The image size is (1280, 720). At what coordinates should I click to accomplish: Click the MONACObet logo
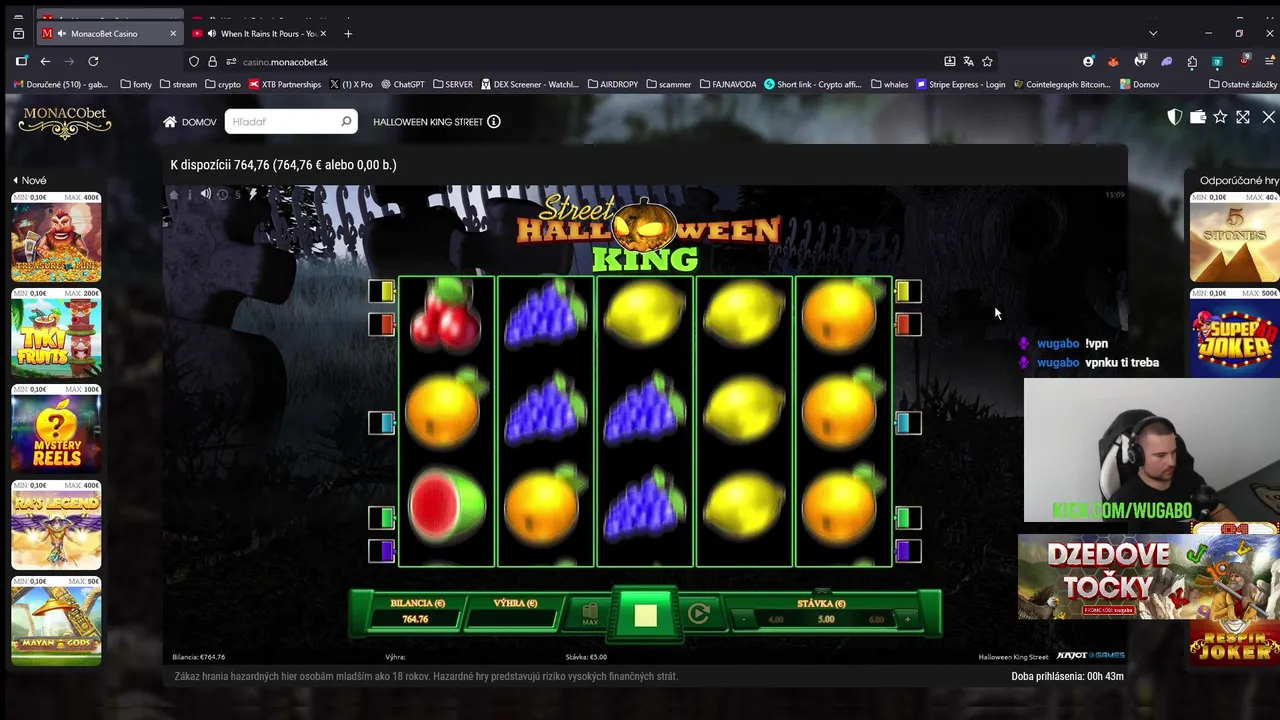point(65,122)
